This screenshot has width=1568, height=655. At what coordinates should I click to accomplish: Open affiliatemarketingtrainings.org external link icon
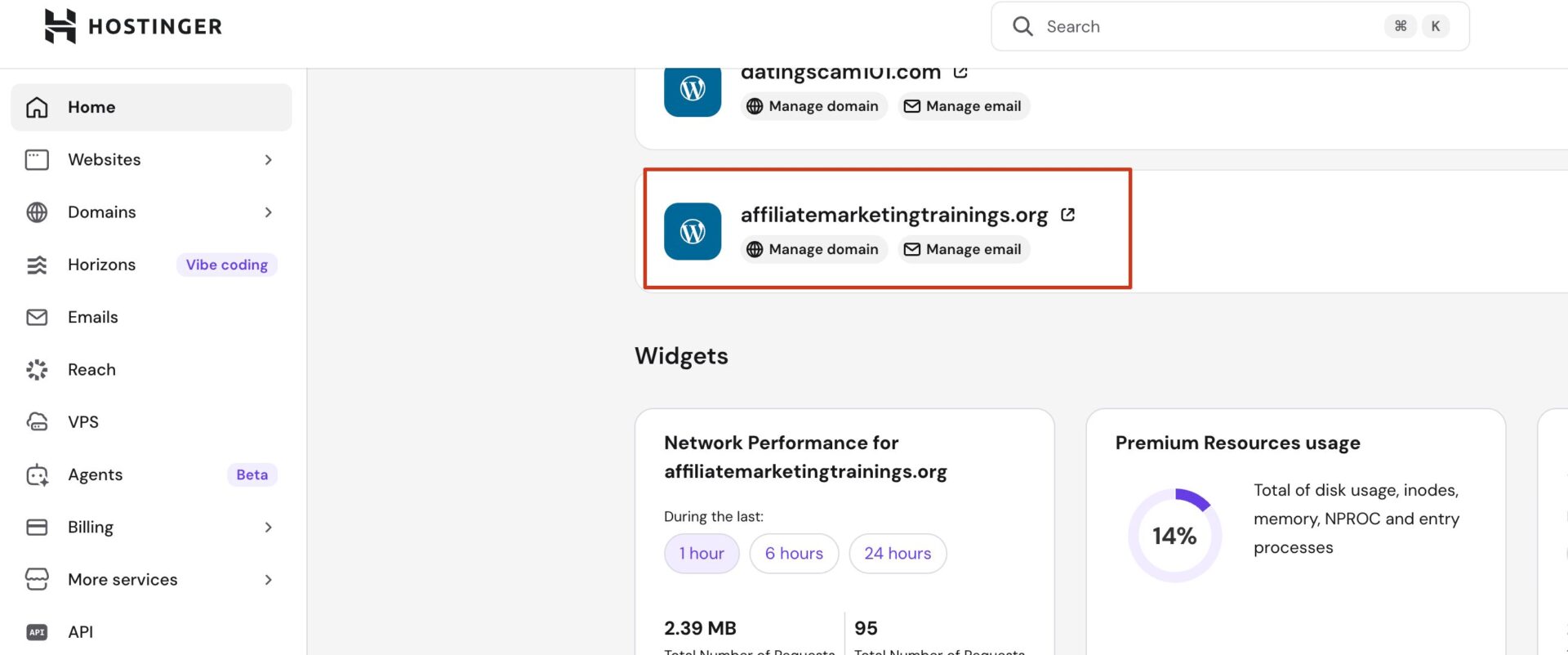(1067, 215)
